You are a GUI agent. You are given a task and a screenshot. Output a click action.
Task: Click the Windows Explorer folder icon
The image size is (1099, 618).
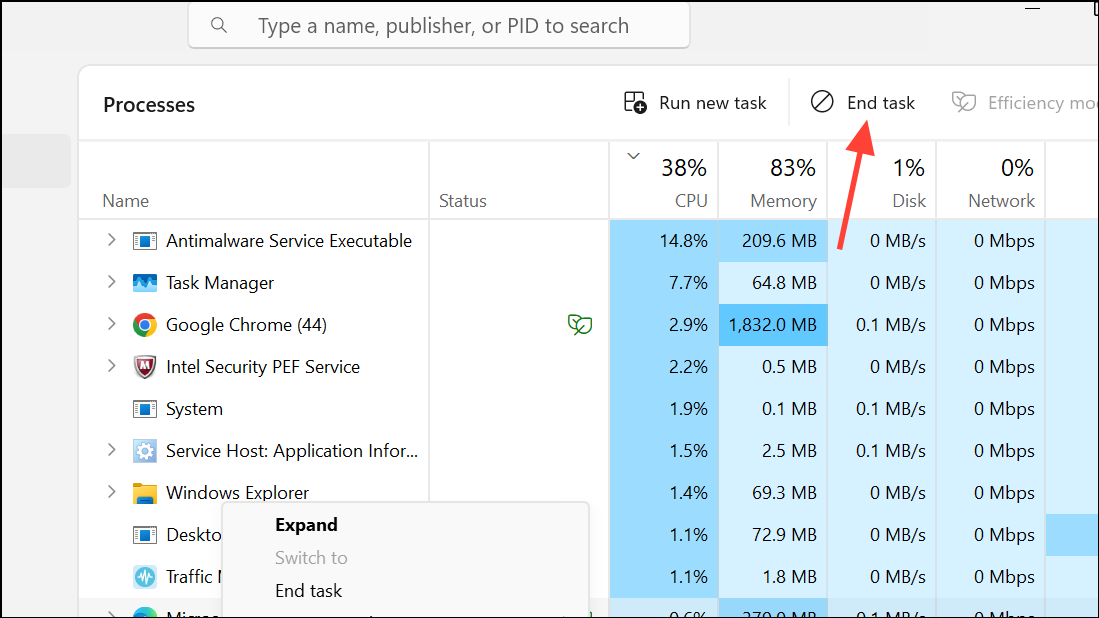(x=144, y=492)
